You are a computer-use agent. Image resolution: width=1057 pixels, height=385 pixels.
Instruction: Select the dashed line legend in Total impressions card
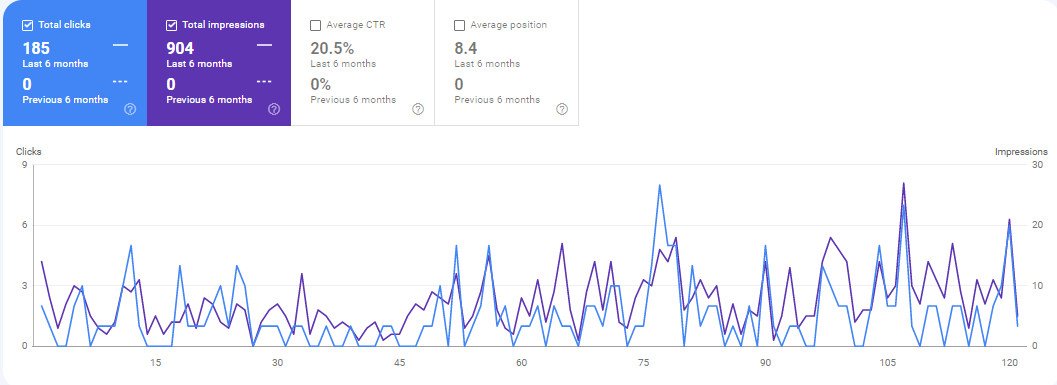[x=264, y=82]
